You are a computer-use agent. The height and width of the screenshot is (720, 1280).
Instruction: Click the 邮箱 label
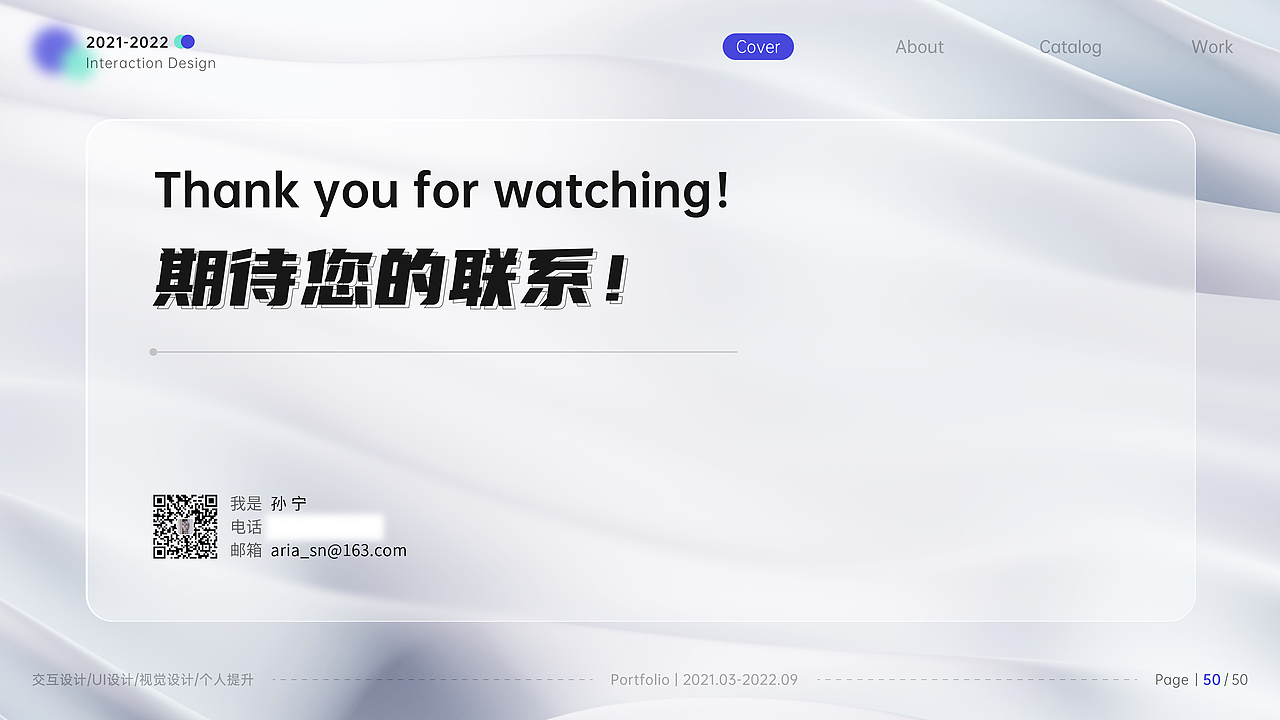(x=246, y=550)
